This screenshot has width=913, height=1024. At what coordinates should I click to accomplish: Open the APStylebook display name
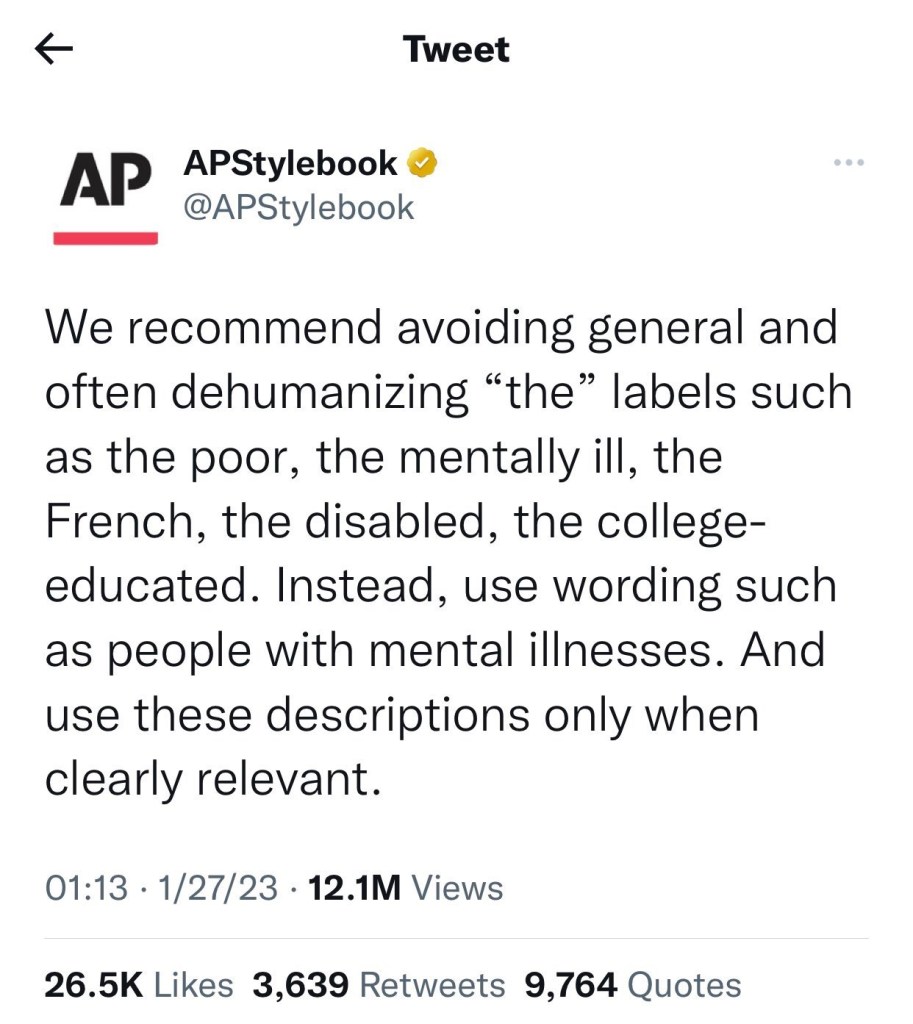pyautogui.click(x=291, y=162)
